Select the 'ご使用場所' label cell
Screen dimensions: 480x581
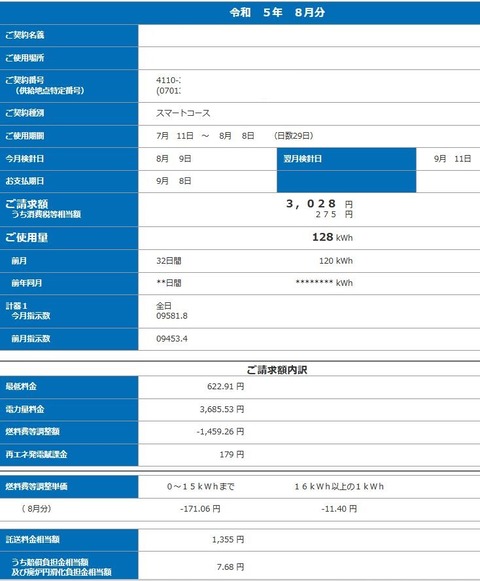[x=69, y=58]
